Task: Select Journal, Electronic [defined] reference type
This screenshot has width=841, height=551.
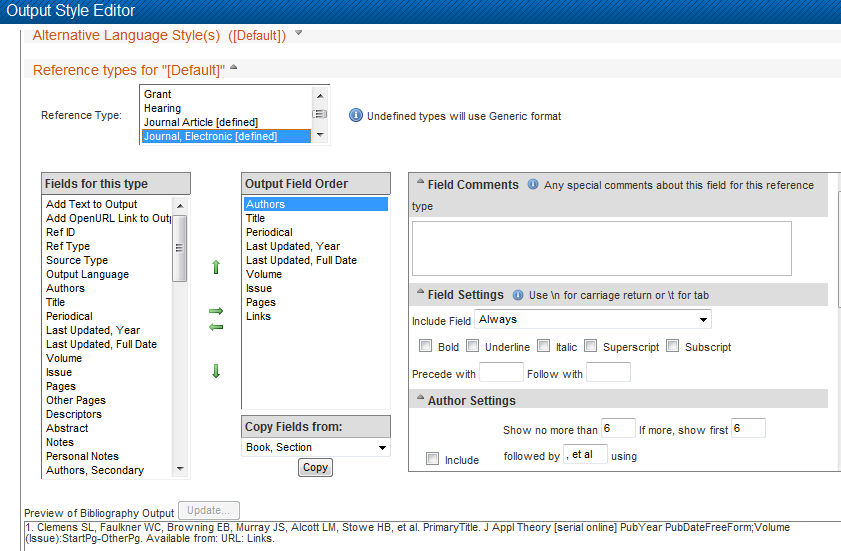Action: click(226, 136)
